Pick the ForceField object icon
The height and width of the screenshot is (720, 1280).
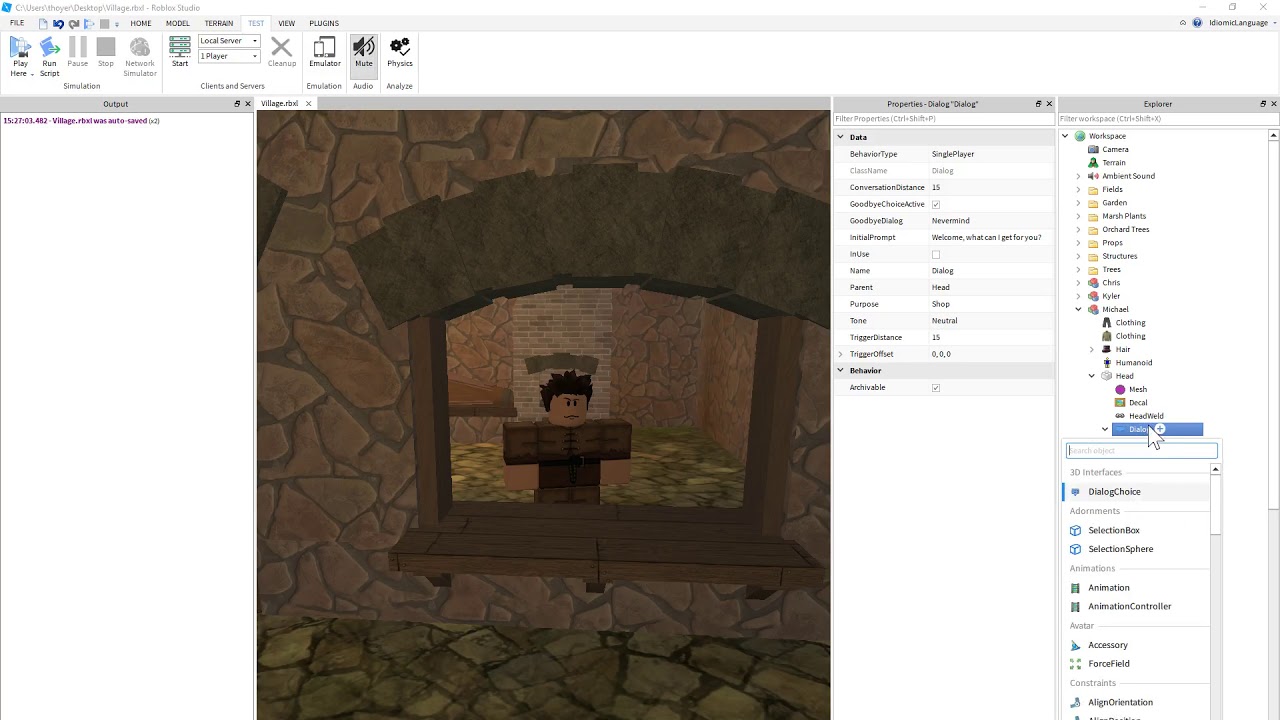[x=1076, y=664]
